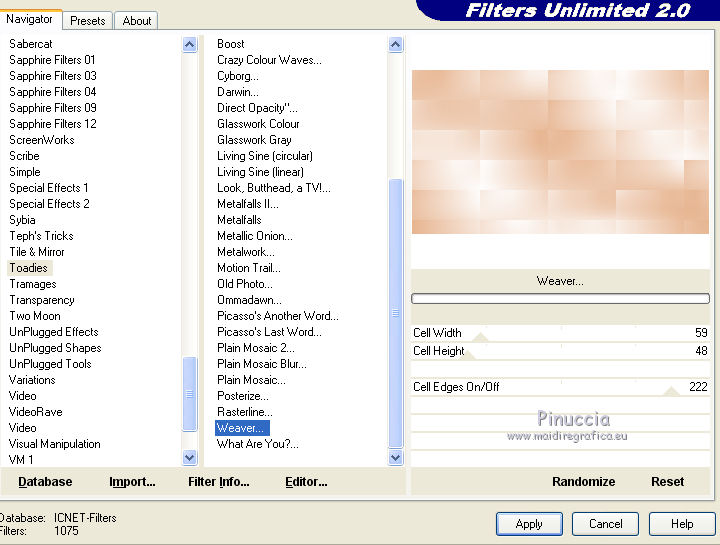The width and height of the screenshot is (720, 545).
Task: Select the Variations category
Action: [x=32, y=380]
